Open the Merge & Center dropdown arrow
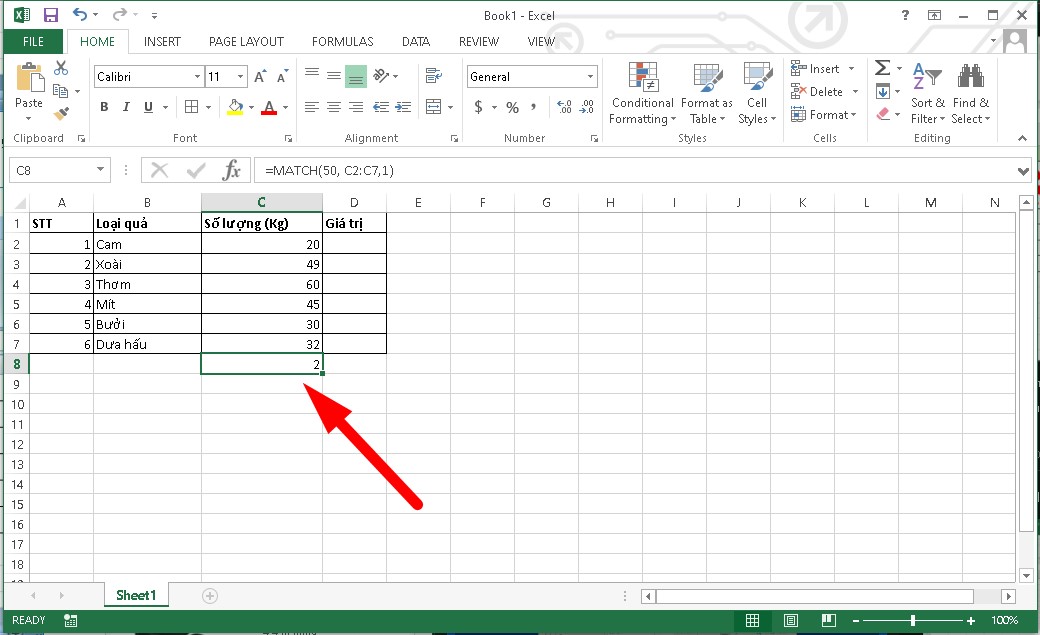This screenshot has height=635, width=1040. pyautogui.click(x=450, y=107)
